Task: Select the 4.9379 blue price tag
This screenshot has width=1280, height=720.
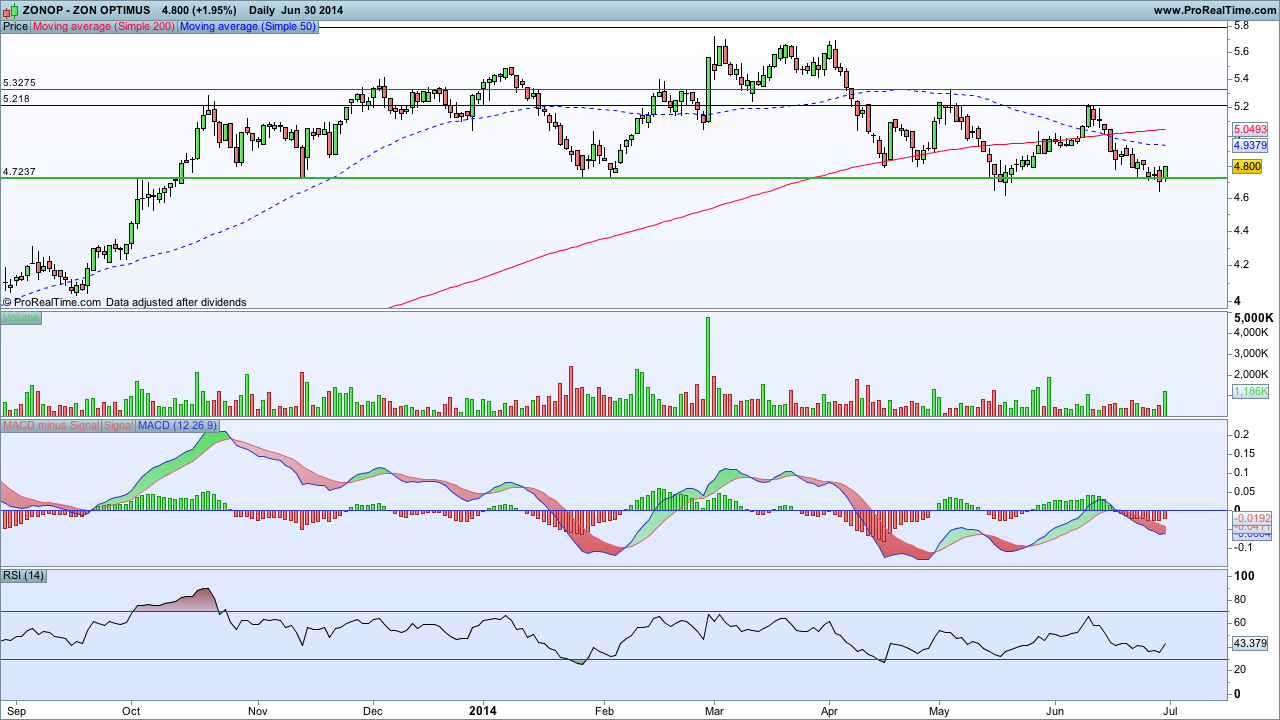Action: pyautogui.click(x=1250, y=146)
